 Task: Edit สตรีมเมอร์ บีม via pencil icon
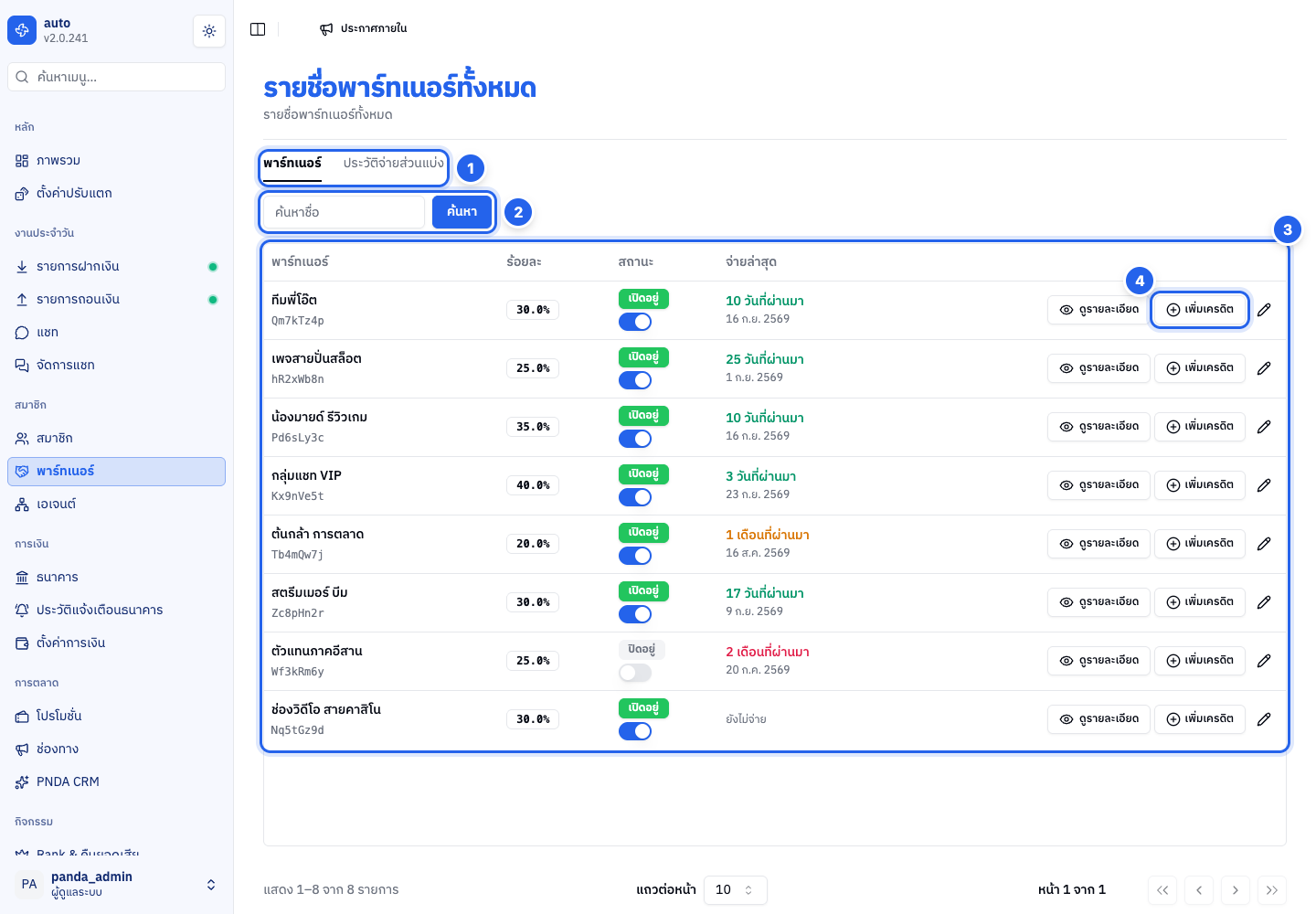pyautogui.click(x=1264, y=602)
